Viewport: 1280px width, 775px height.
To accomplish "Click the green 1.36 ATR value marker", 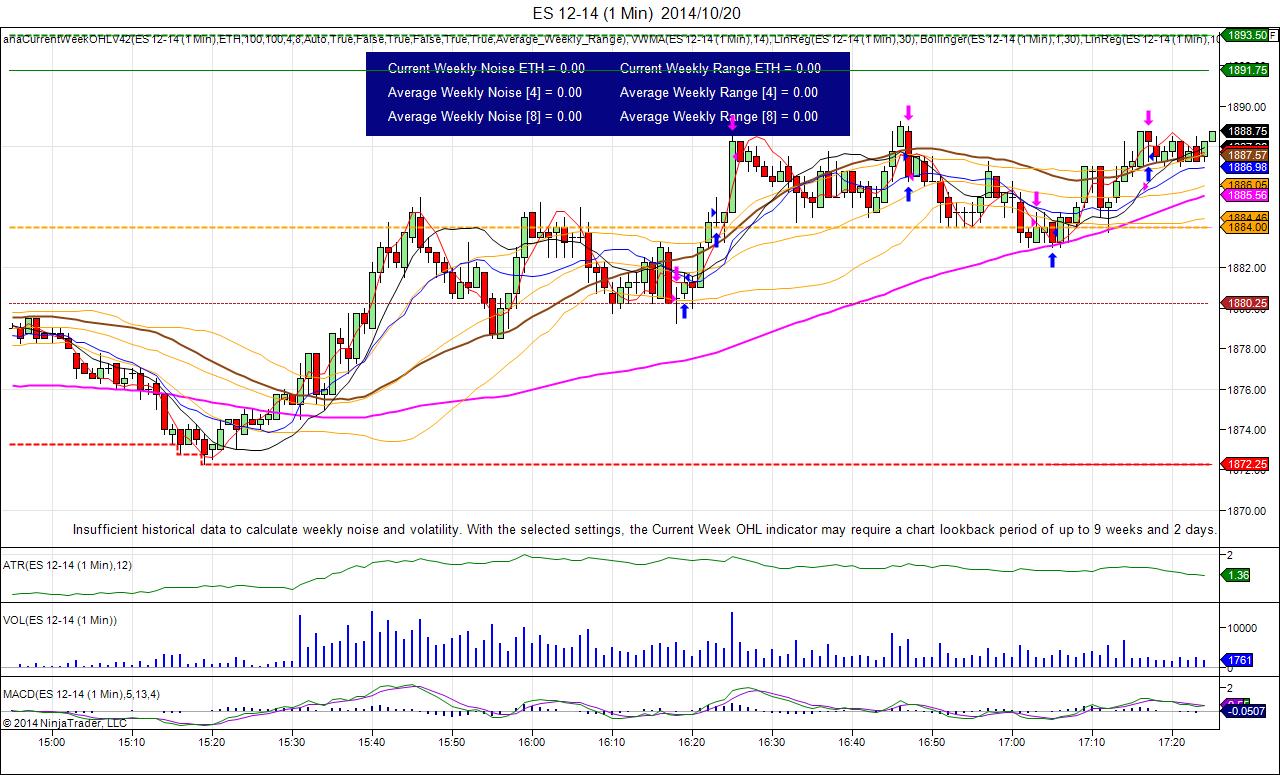I will click(x=1238, y=575).
